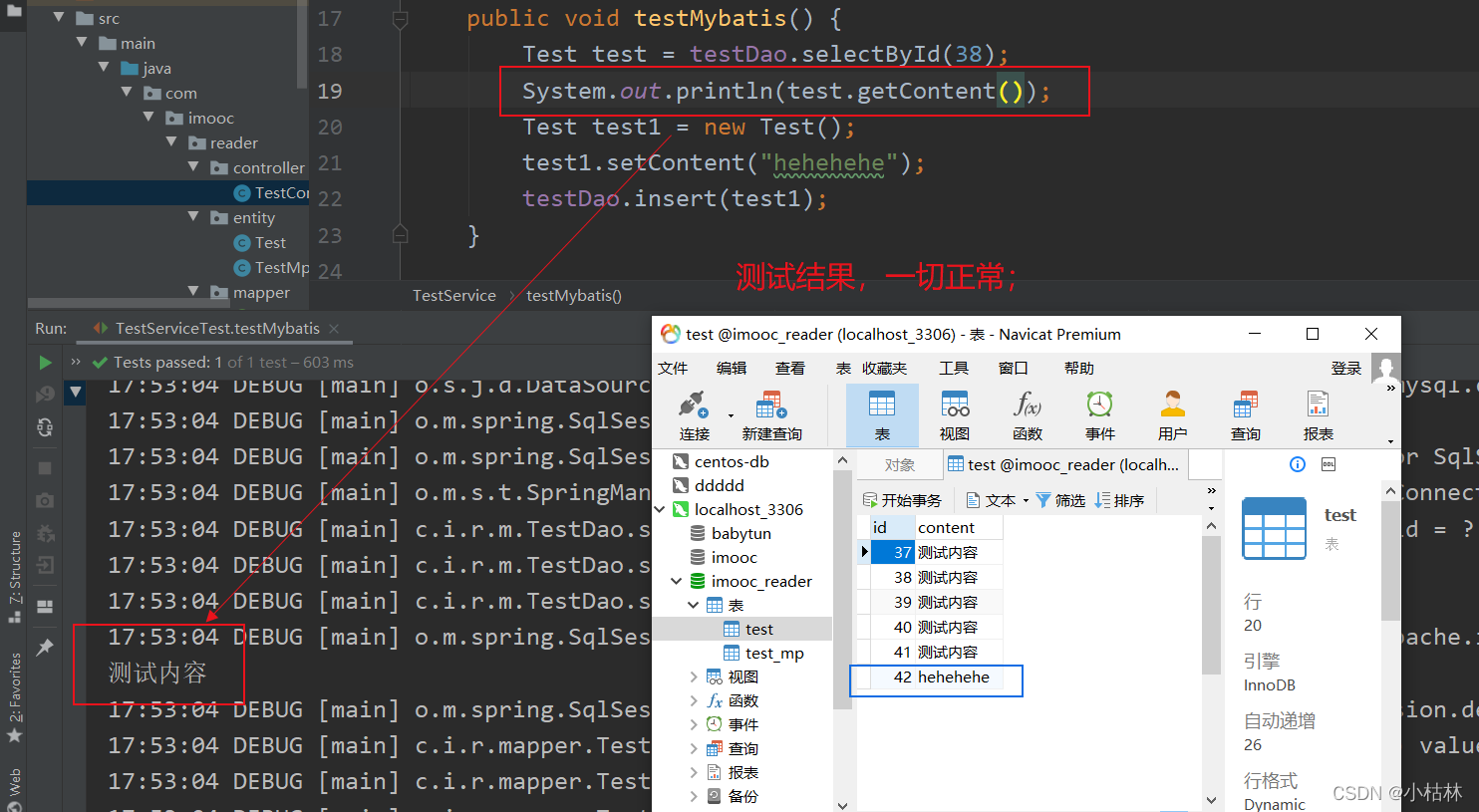Open the dropdown arrow beside 连接

(x=731, y=415)
